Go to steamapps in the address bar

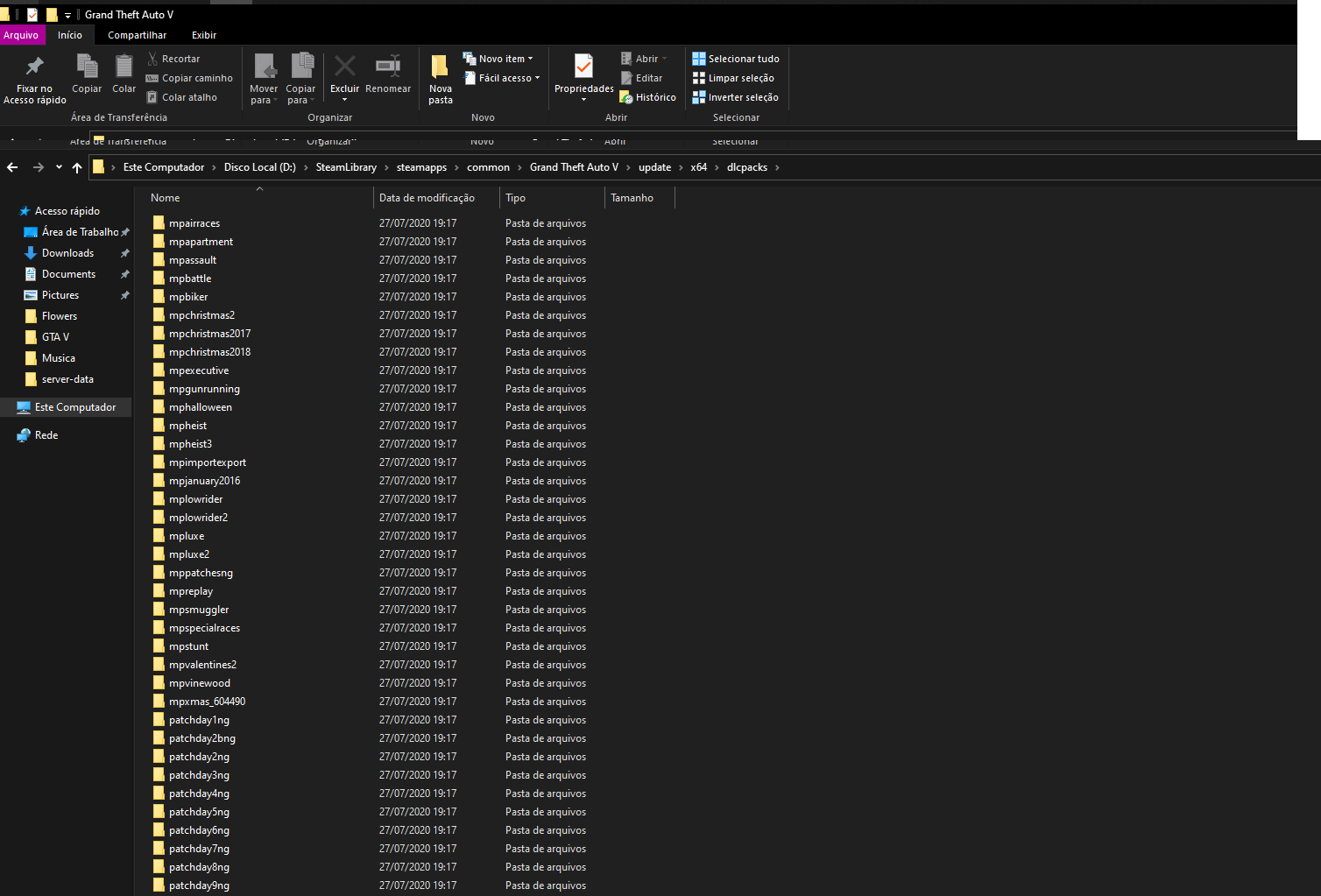click(421, 167)
